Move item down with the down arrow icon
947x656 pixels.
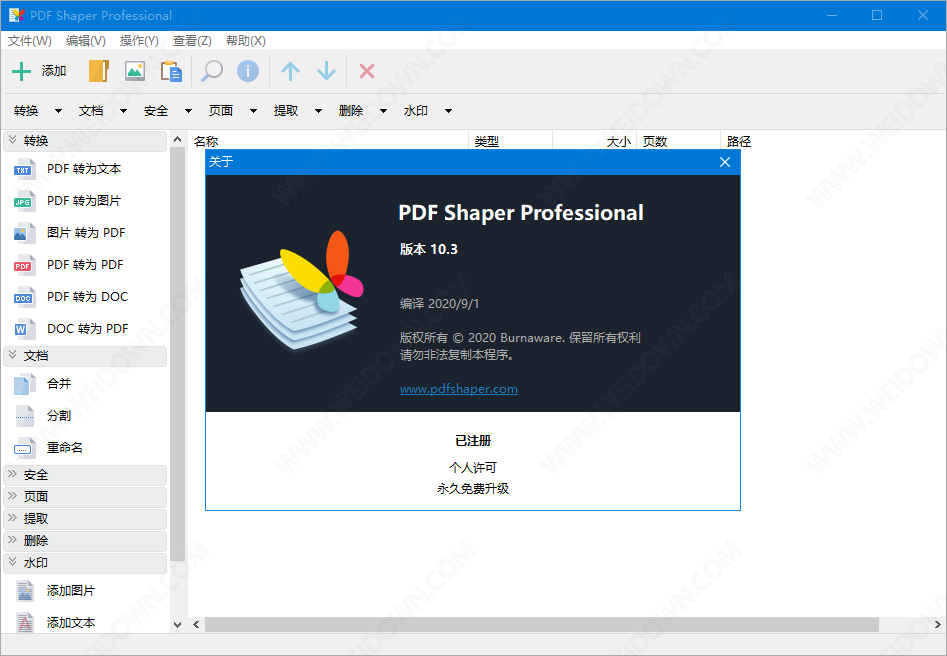[x=326, y=71]
